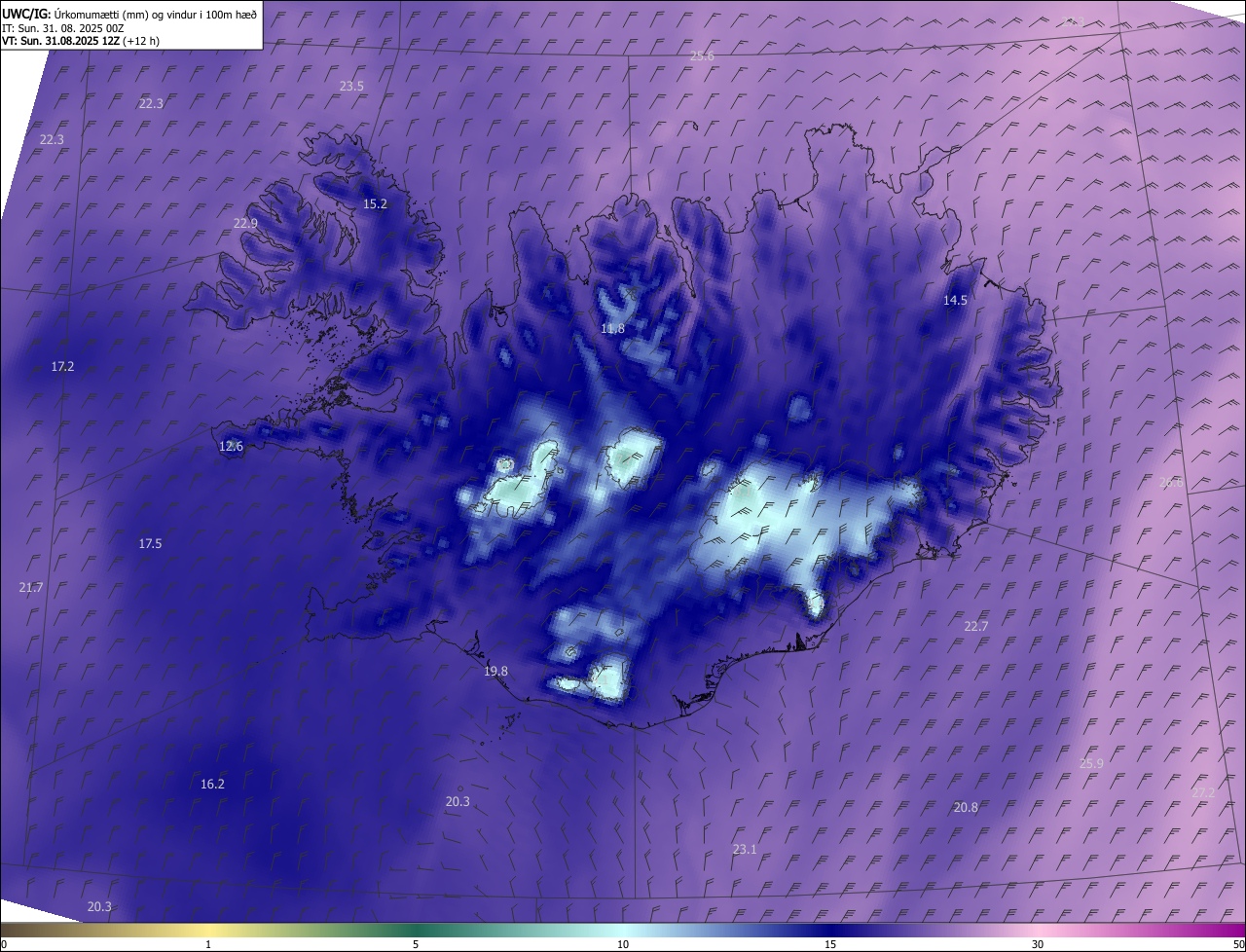
Task: Click the 22.9 value label
Action: (x=245, y=224)
